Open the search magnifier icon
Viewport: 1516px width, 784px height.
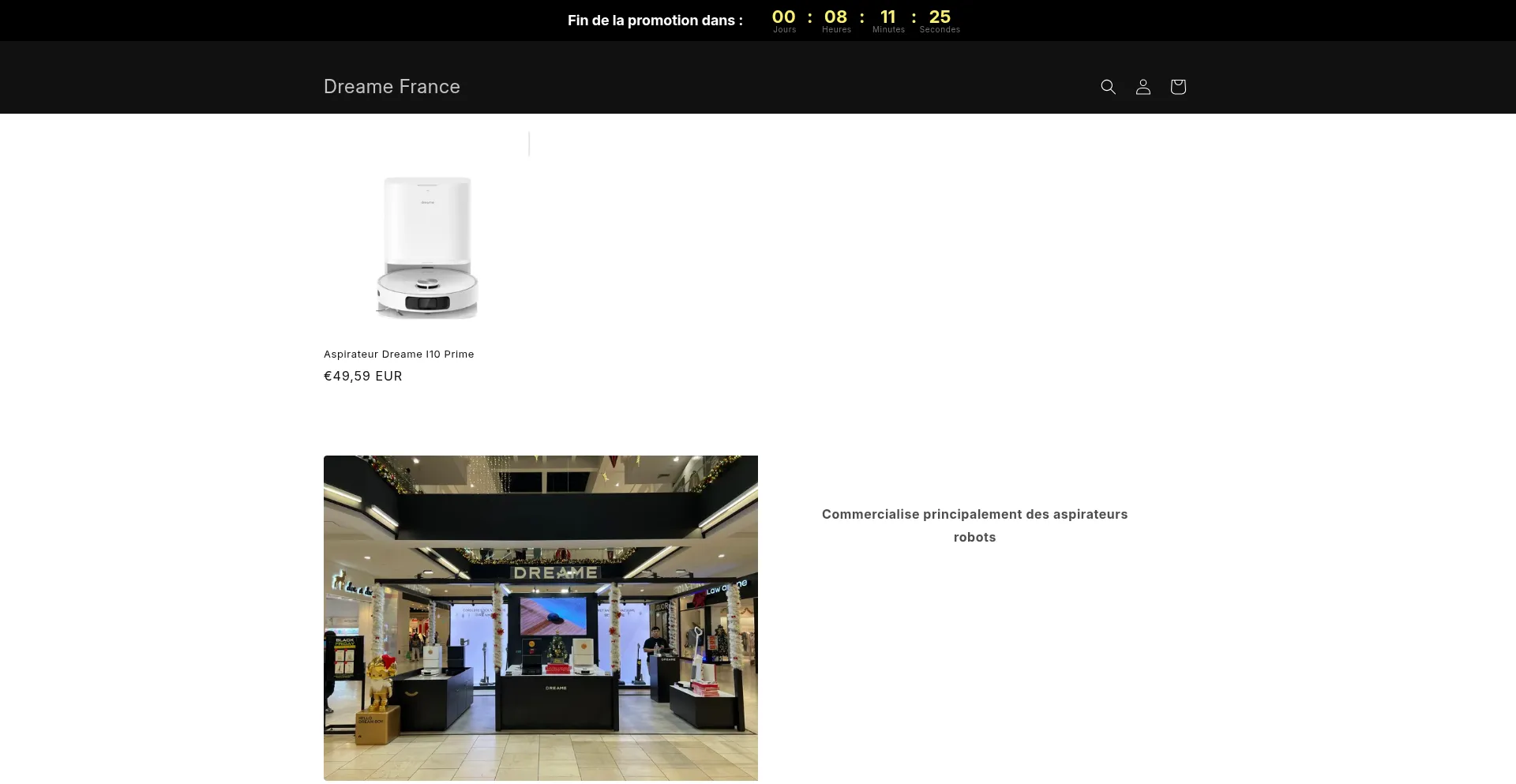1108,87
